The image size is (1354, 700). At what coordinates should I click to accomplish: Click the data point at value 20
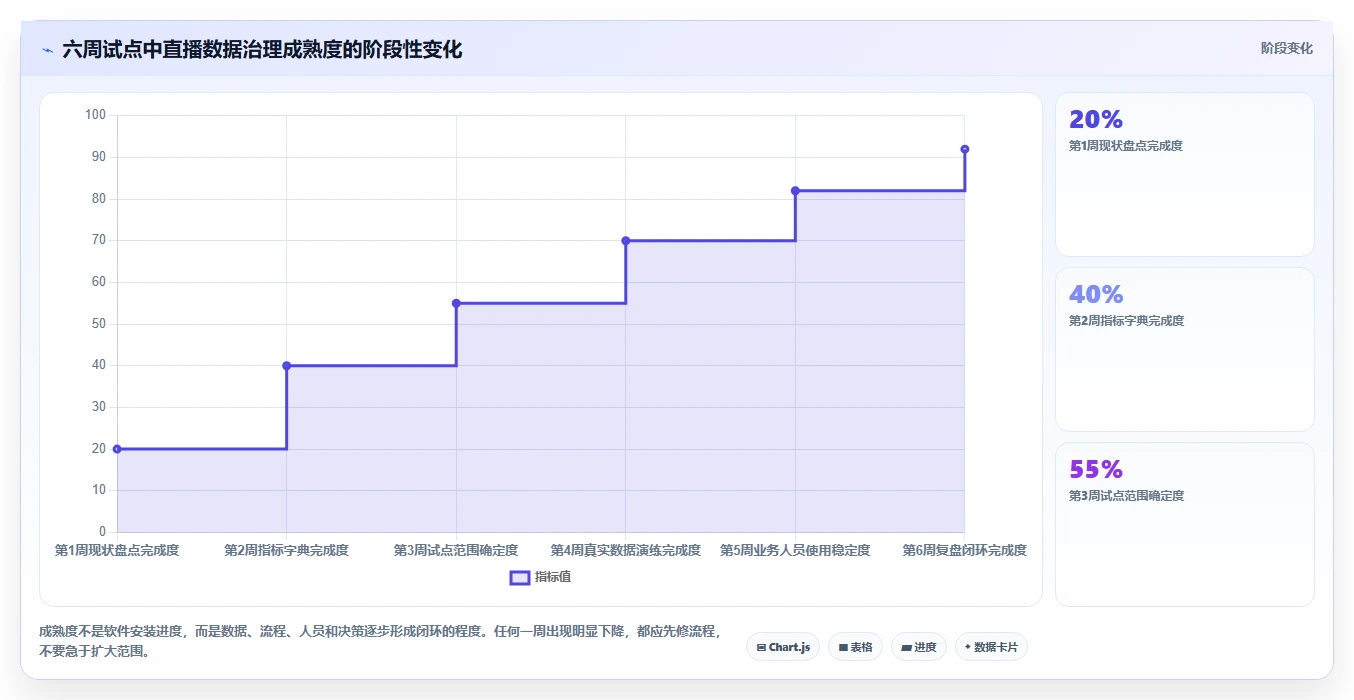pyautogui.click(x=117, y=449)
